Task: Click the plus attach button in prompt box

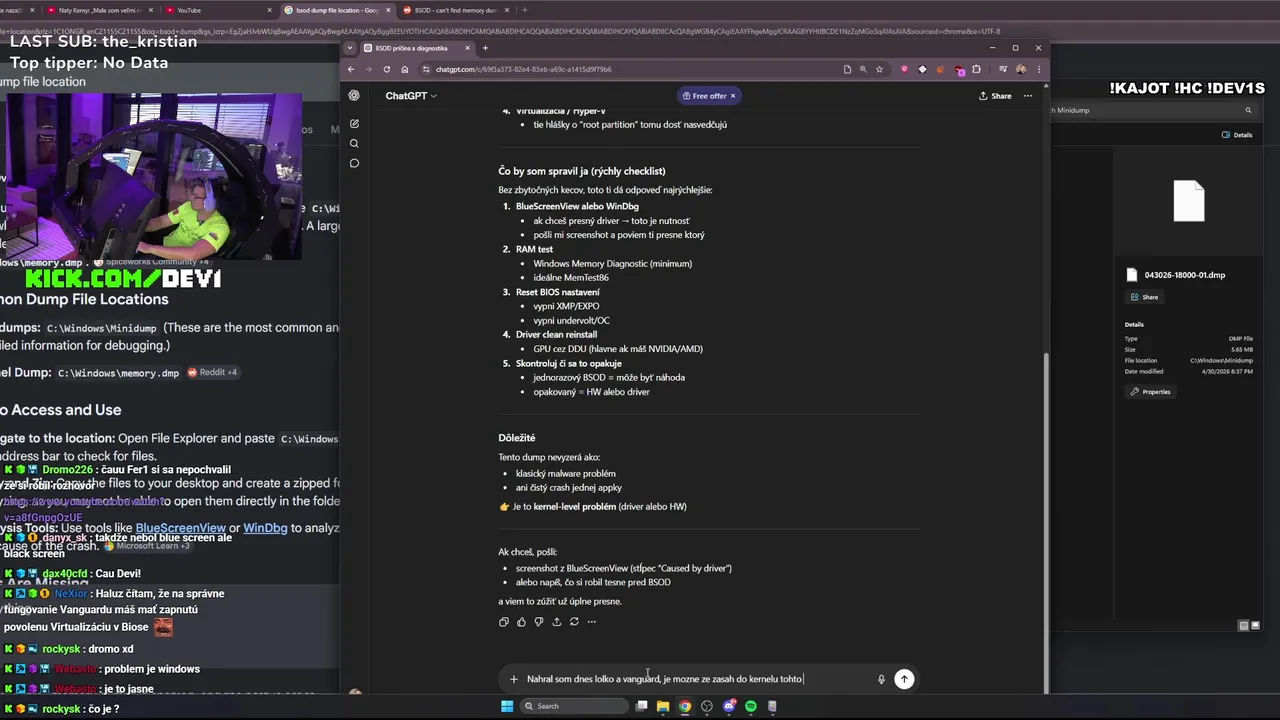Action: tap(514, 679)
